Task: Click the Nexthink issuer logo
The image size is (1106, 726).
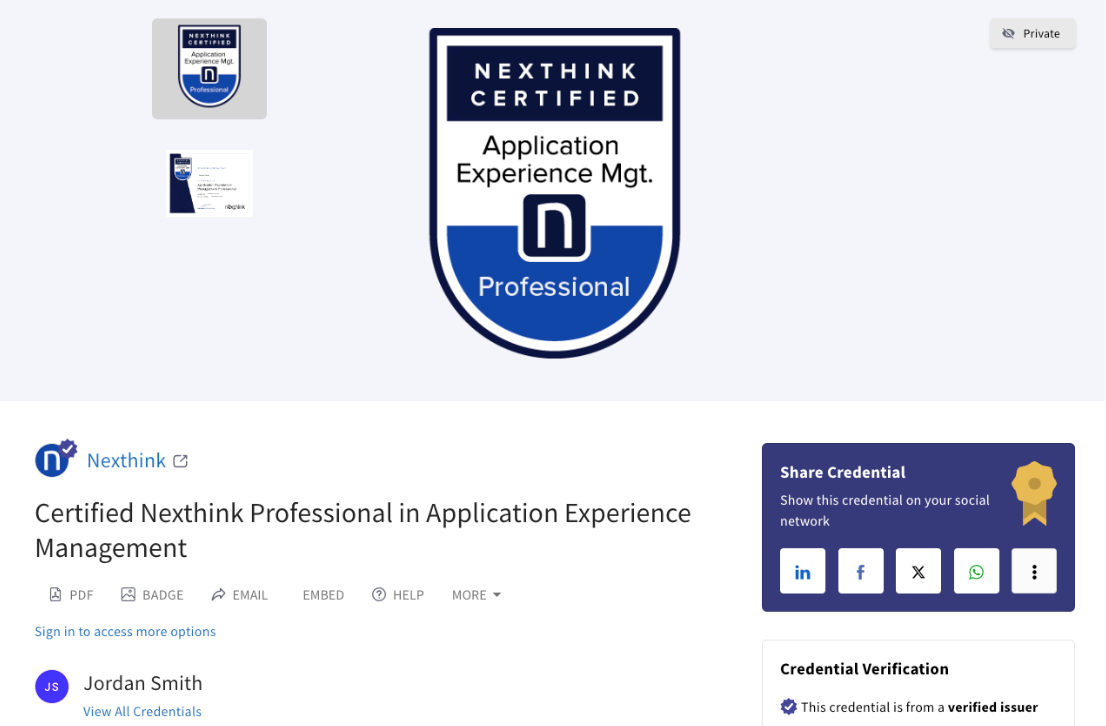Action: [x=55, y=459]
